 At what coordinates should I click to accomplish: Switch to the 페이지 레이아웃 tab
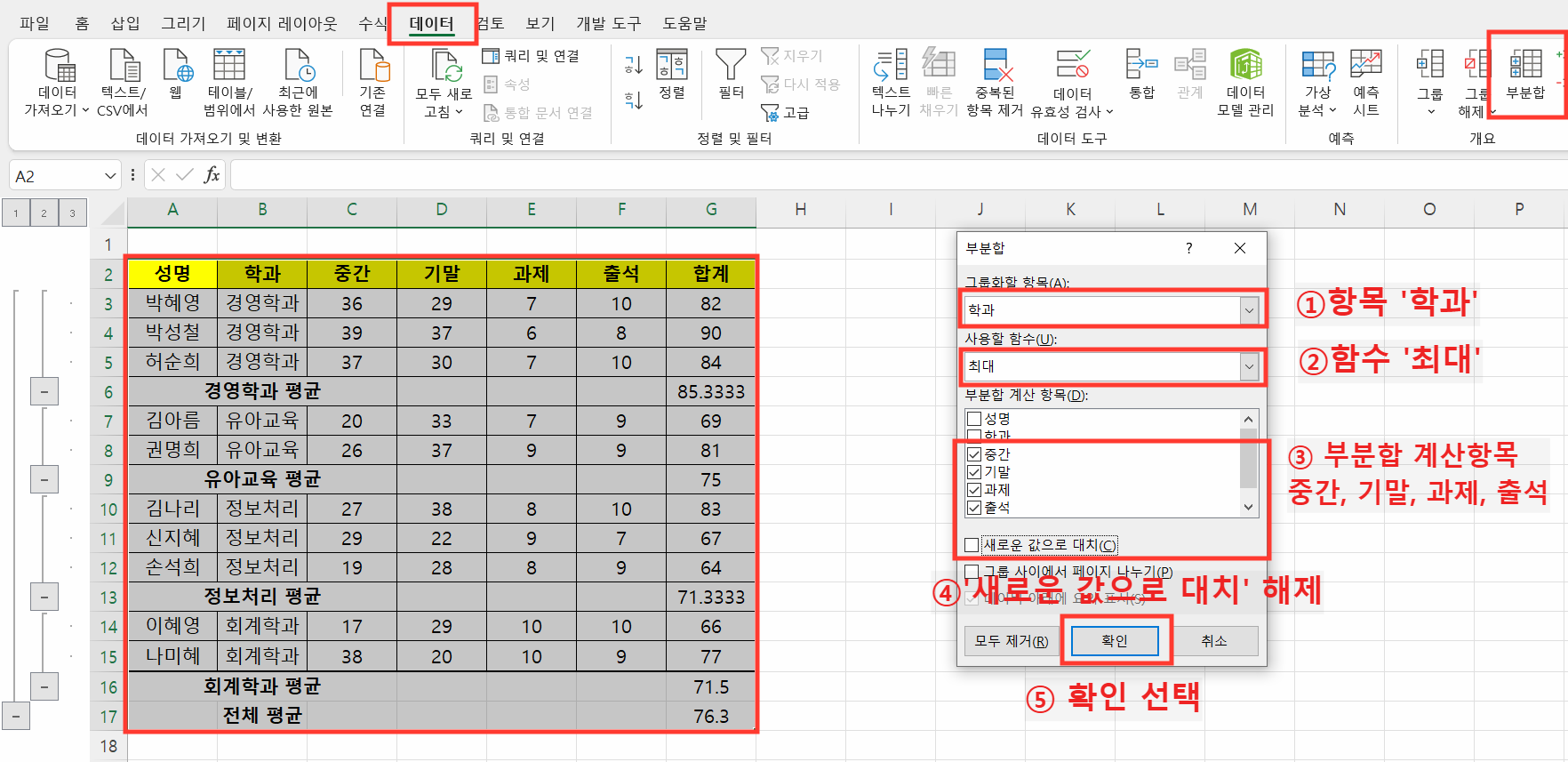283,23
